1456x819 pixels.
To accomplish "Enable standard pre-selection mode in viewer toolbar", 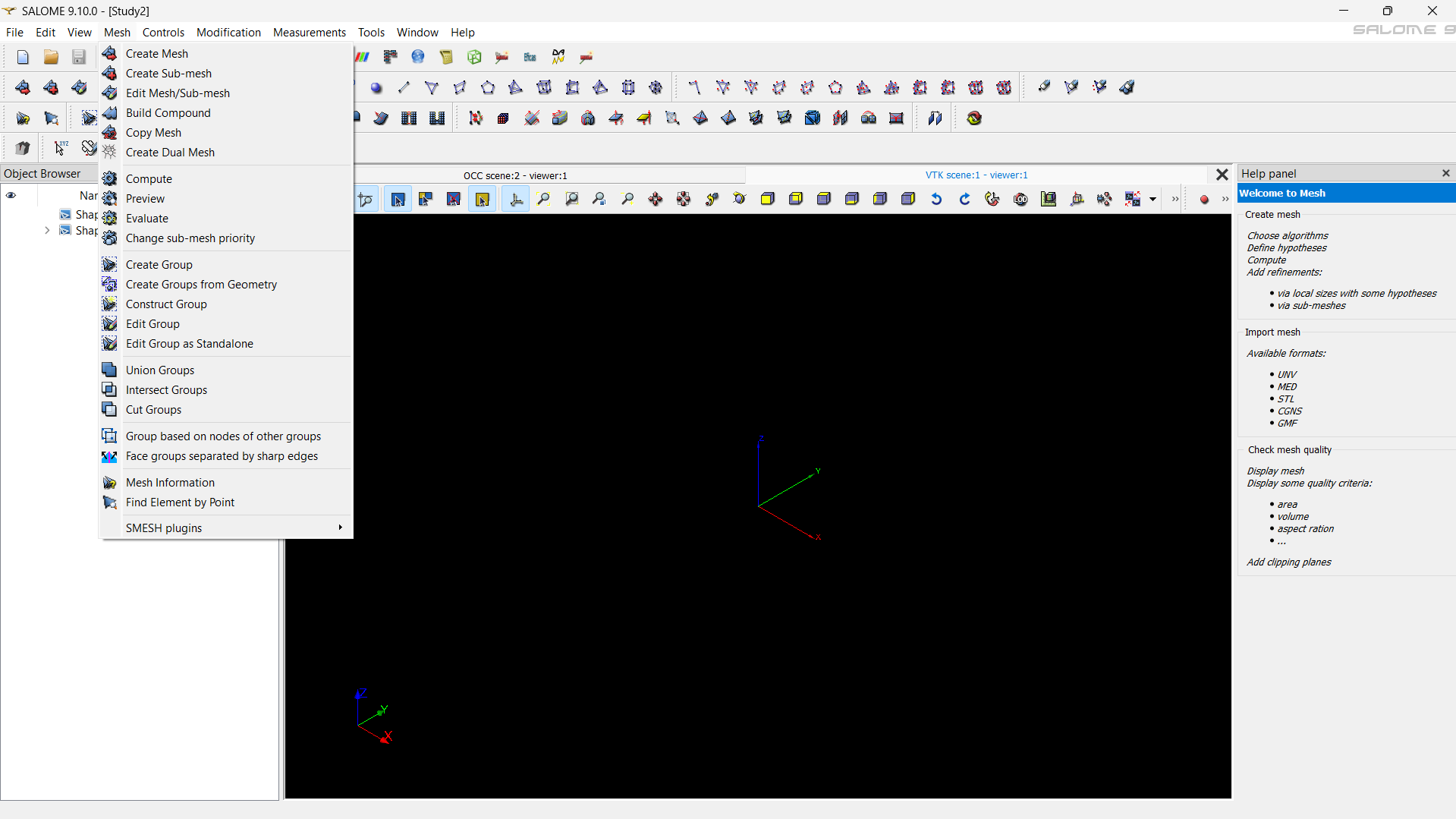I will [398, 200].
